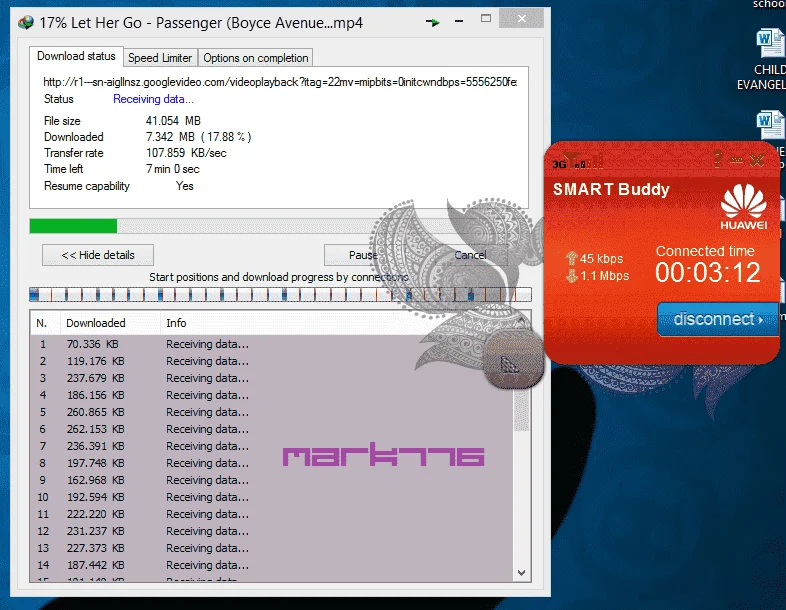The image size is (786, 610).
Task: Click the downloaded value 7.342 MB
Action: (170, 137)
